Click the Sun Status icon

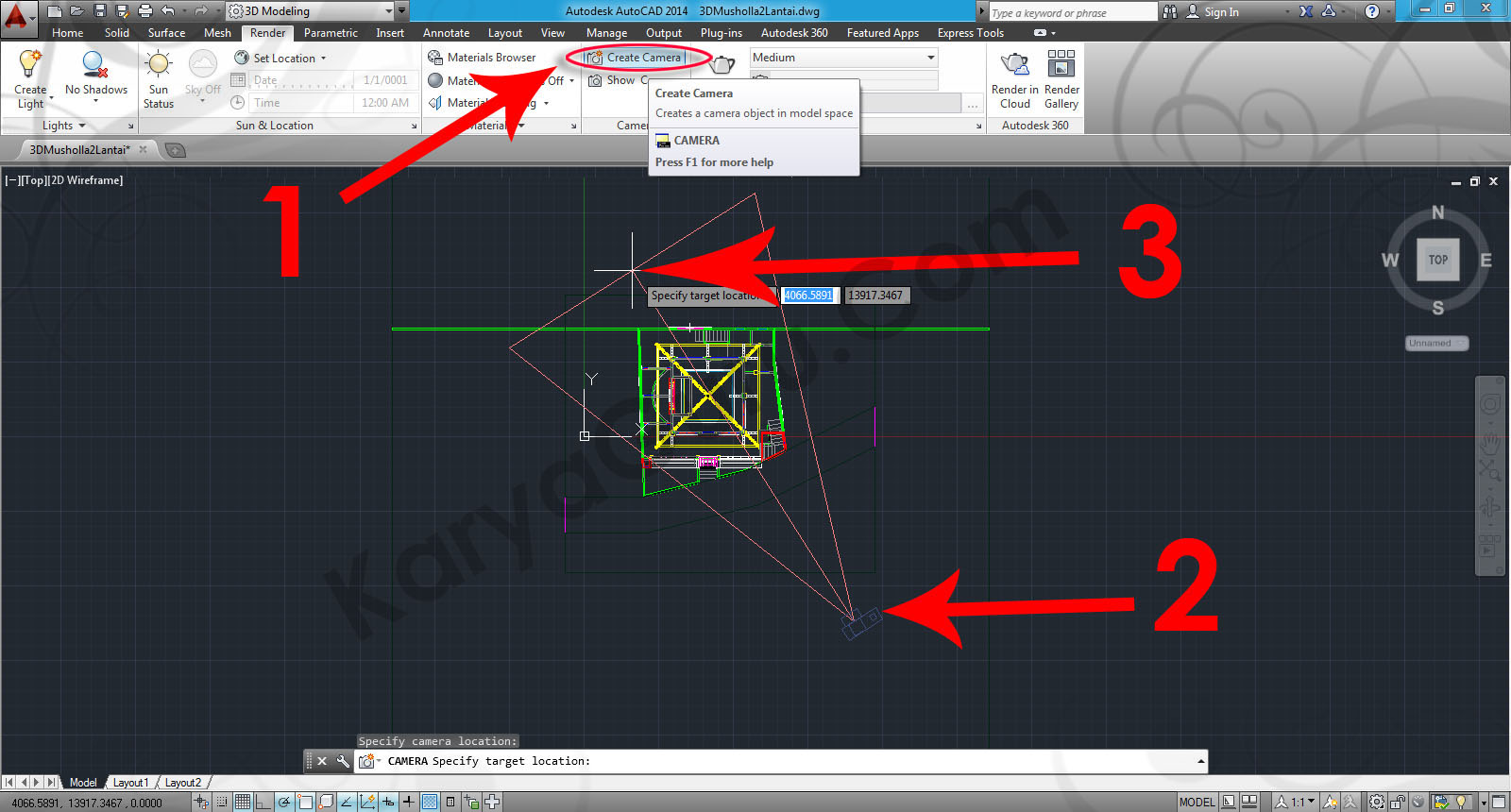(x=158, y=64)
